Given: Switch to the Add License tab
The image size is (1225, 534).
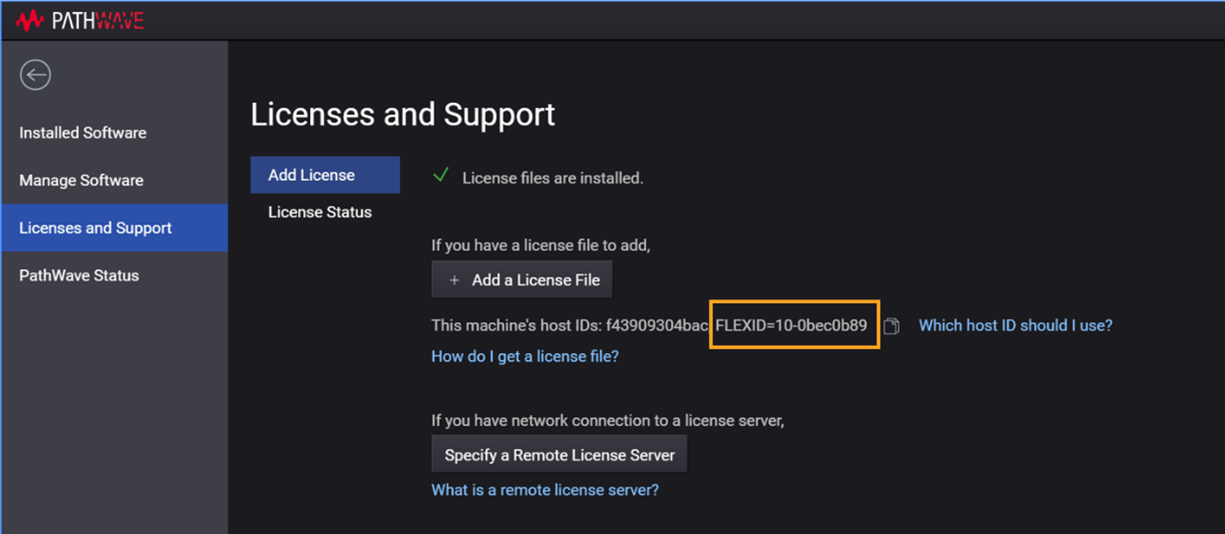Looking at the screenshot, I should pyautogui.click(x=311, y=175).
